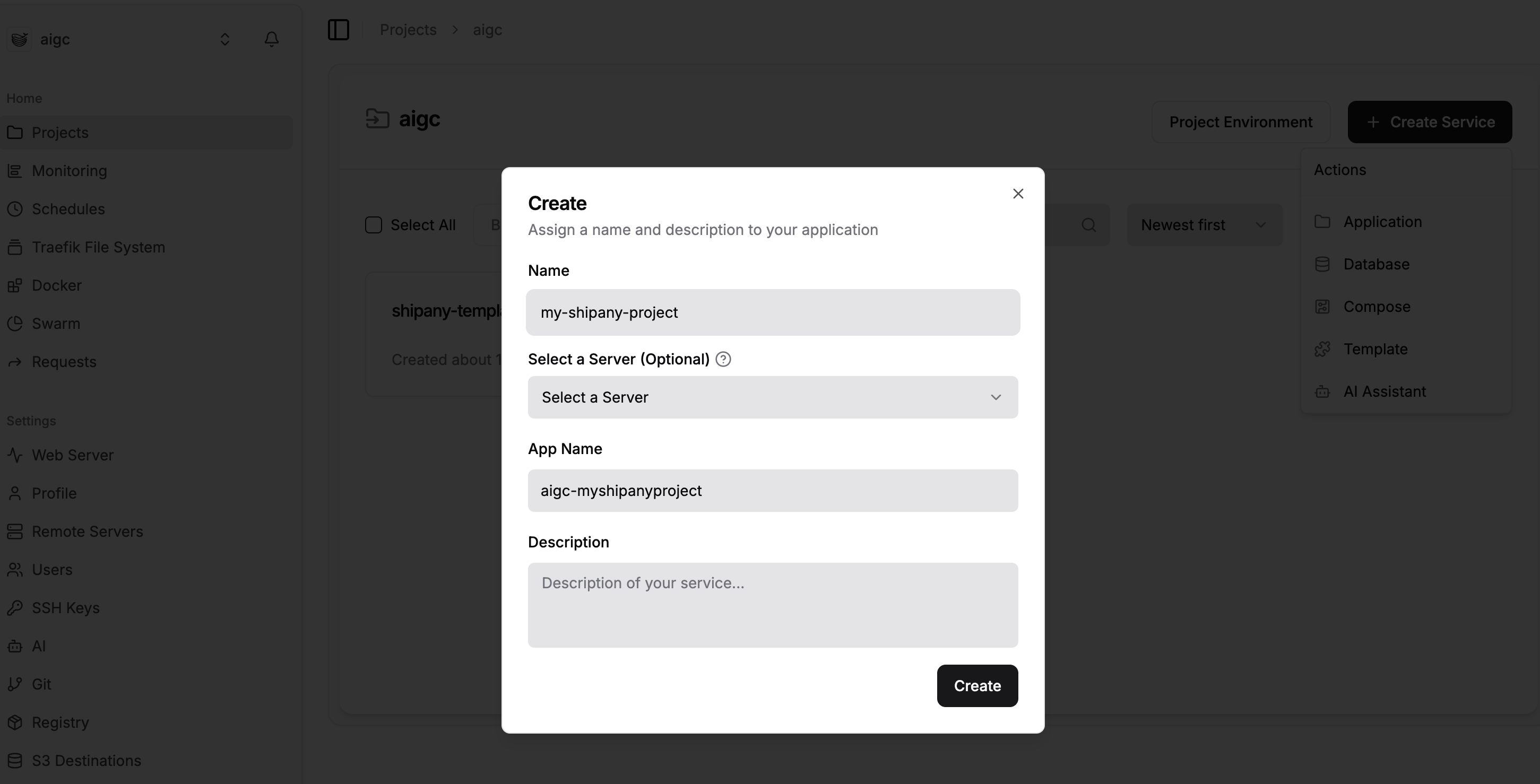The height and width of the screenshot is (784, 1540).
Task: Open the Git settings page
Action: click(x=41, y=684)
